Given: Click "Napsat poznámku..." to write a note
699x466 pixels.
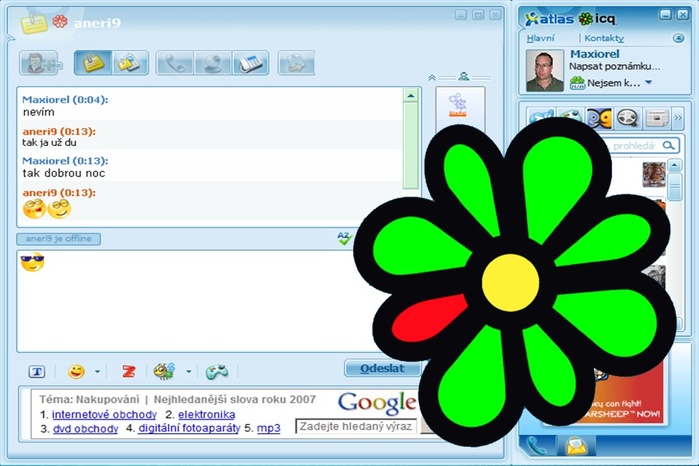Looking at the screenshot, I should click(x=614, y=66).
